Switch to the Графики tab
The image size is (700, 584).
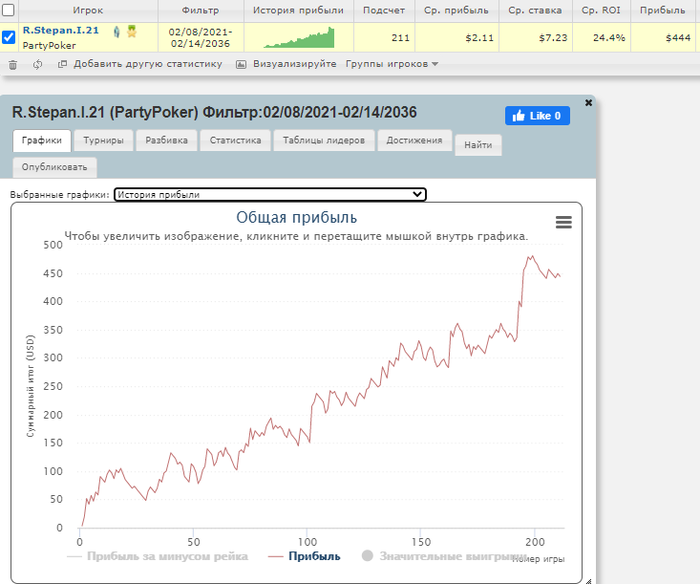pos(42,140)
